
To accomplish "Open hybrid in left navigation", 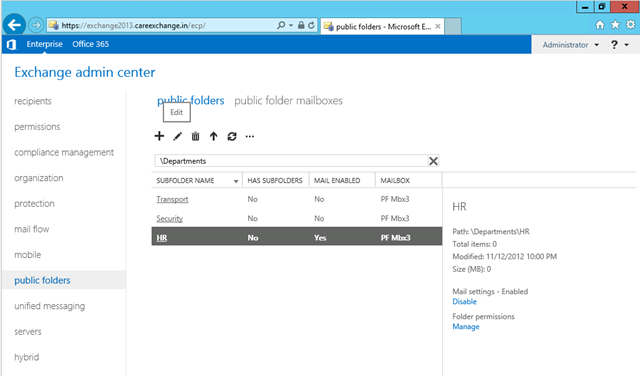I will (x=27, y=357).
